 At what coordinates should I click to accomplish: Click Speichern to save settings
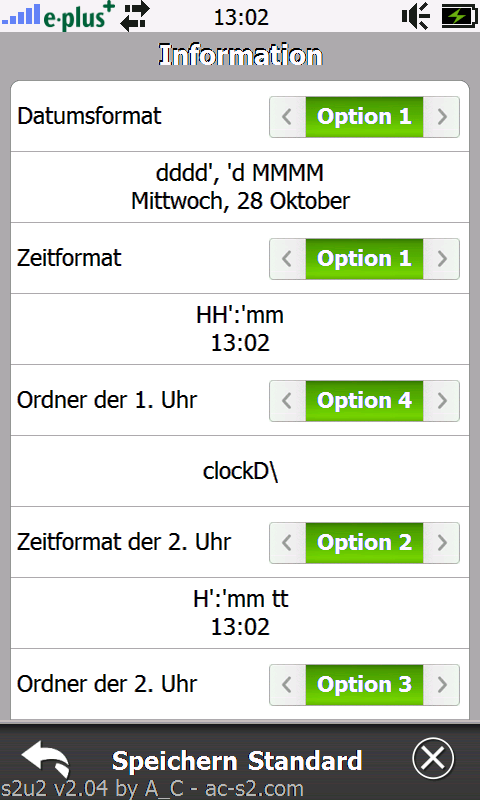pyautogui.click(x=175, y=762)
